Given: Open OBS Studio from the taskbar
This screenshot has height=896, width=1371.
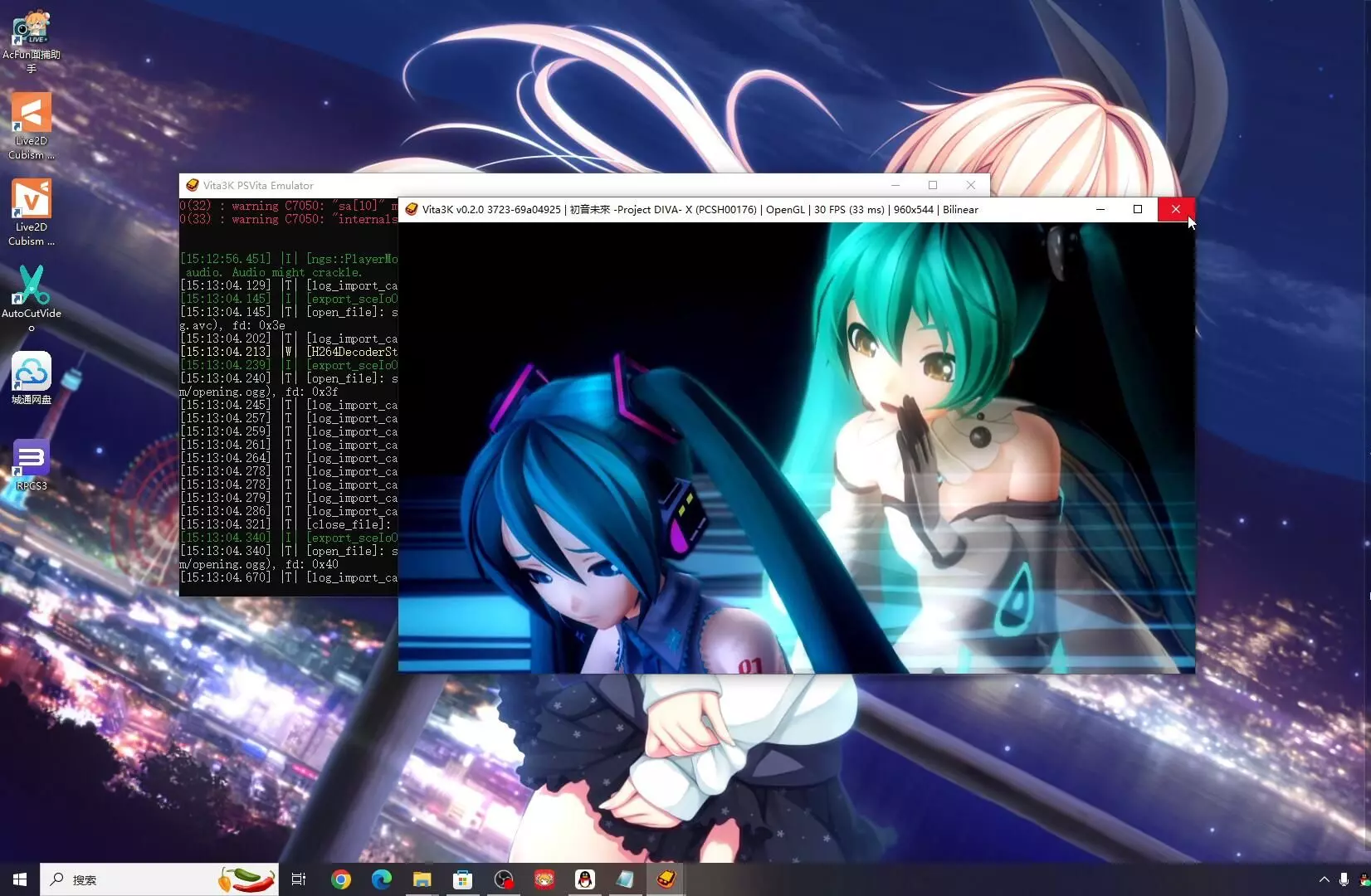Looking at the screenshot, I should pos(504,879).
